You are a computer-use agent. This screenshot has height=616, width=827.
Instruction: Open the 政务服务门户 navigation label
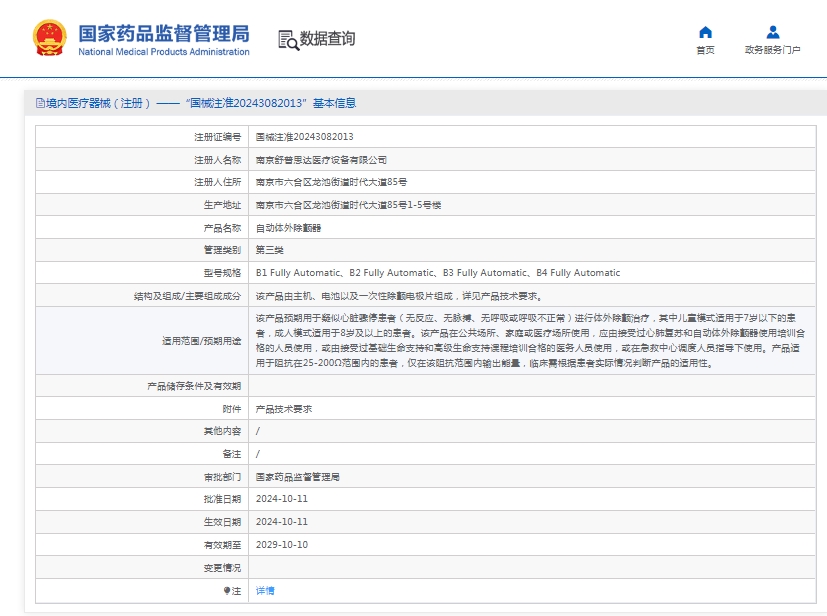tap(772, 50)
